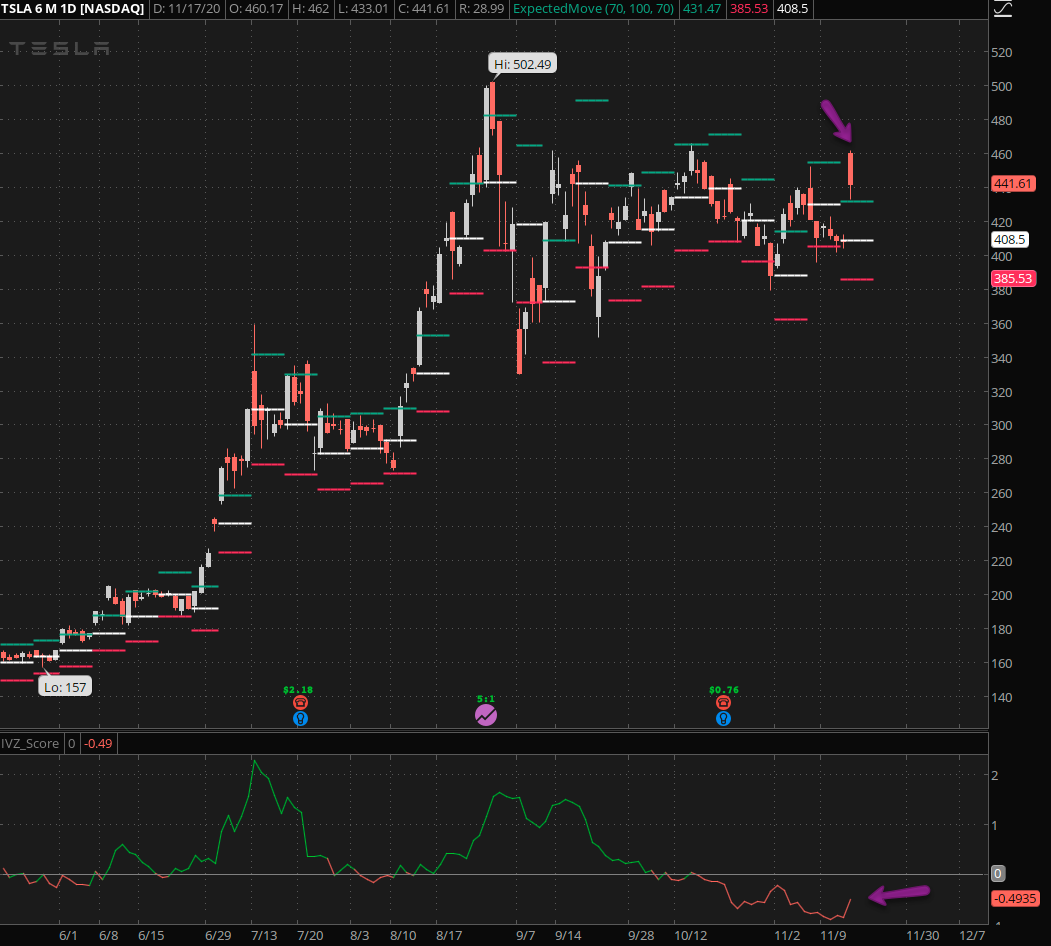This screenshot has width=1051, height=946.
Task: Click the 360 level on price axis
Action: [1001, 324]
